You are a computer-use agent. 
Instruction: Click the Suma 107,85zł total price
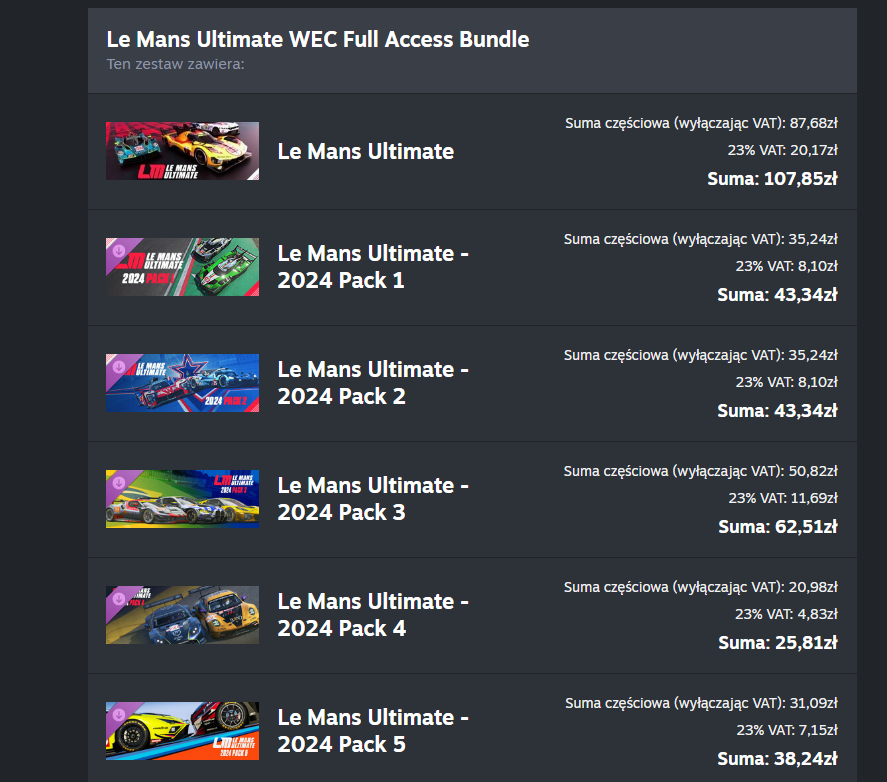pyautogui.click(x=772, y=179)
